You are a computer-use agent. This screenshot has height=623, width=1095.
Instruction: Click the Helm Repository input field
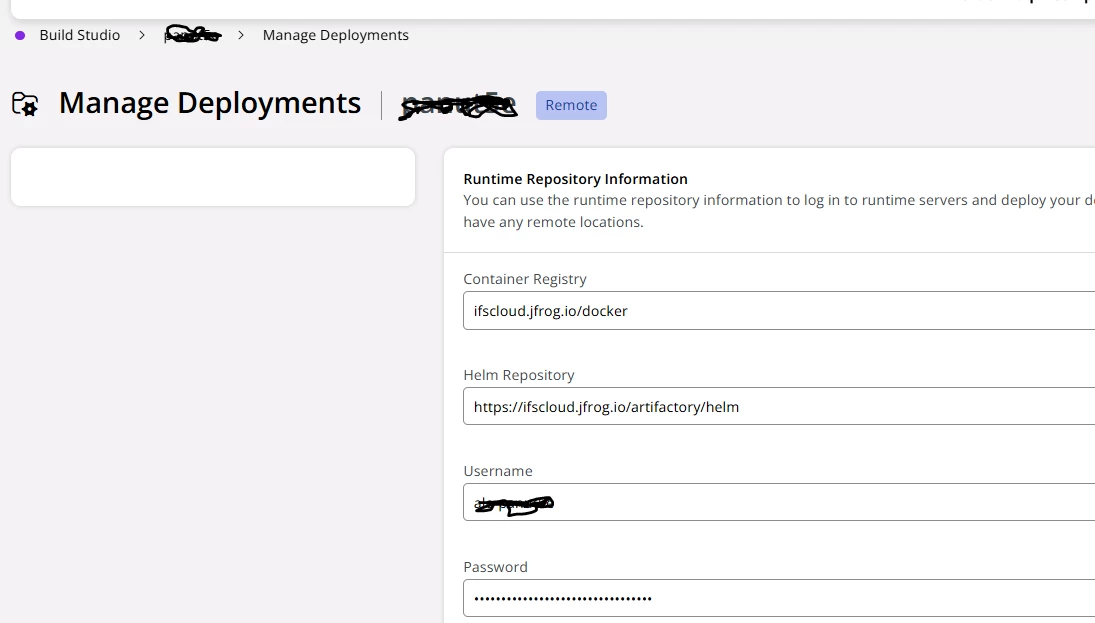[779, 406]
